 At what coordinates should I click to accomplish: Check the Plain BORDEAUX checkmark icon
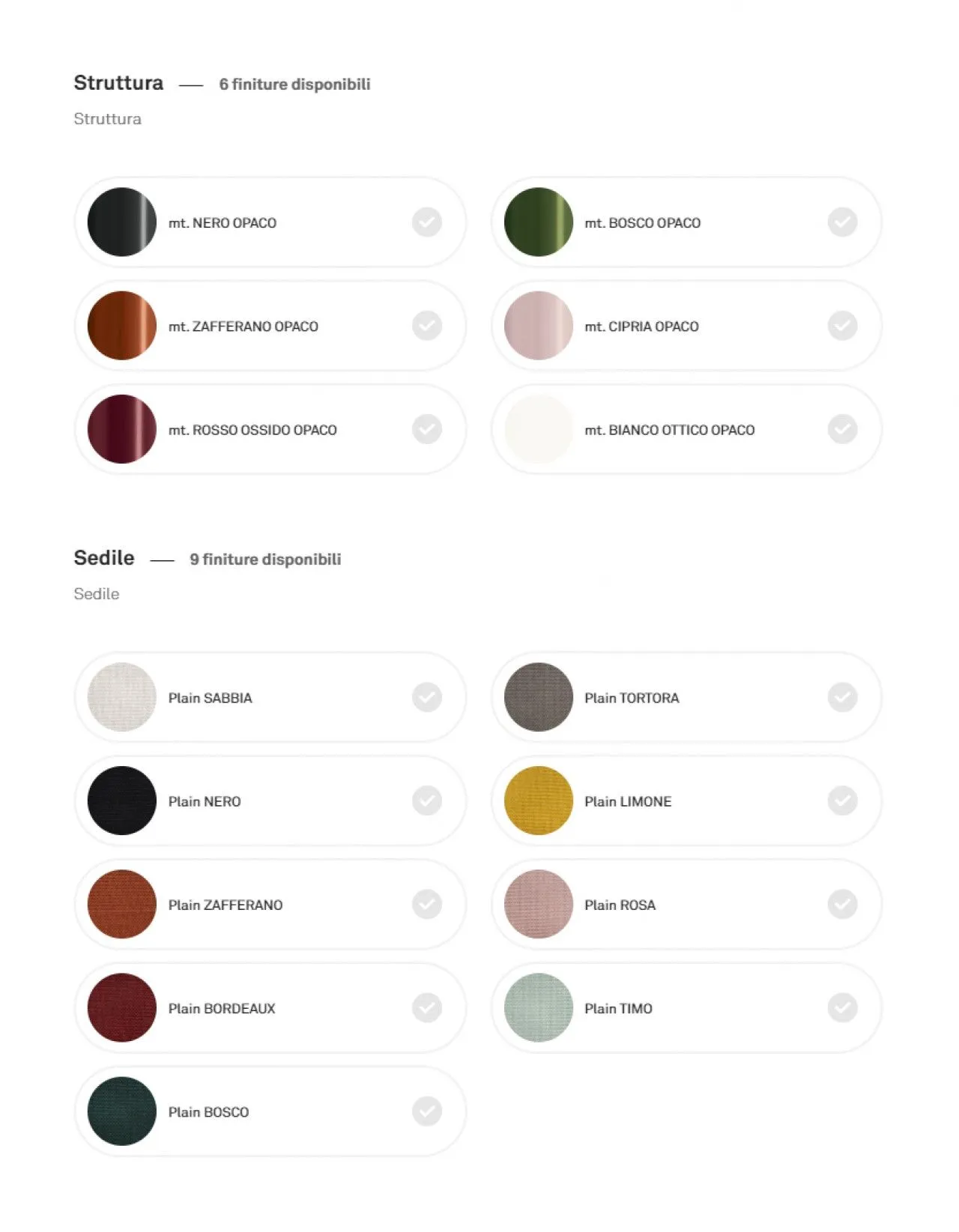coord(427,1007)
